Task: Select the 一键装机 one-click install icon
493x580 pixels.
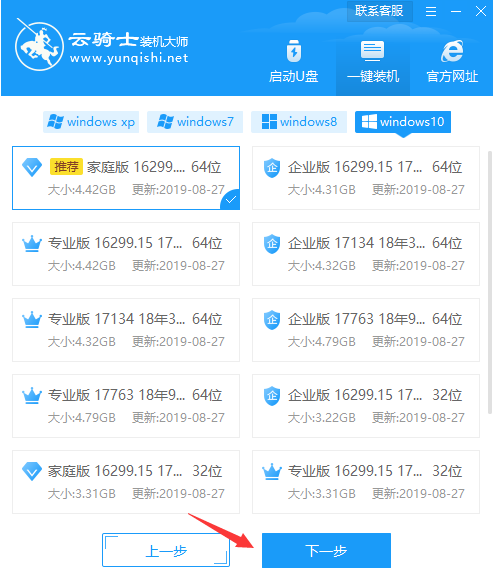Action: pyautogui.click(x=373, y=62)
